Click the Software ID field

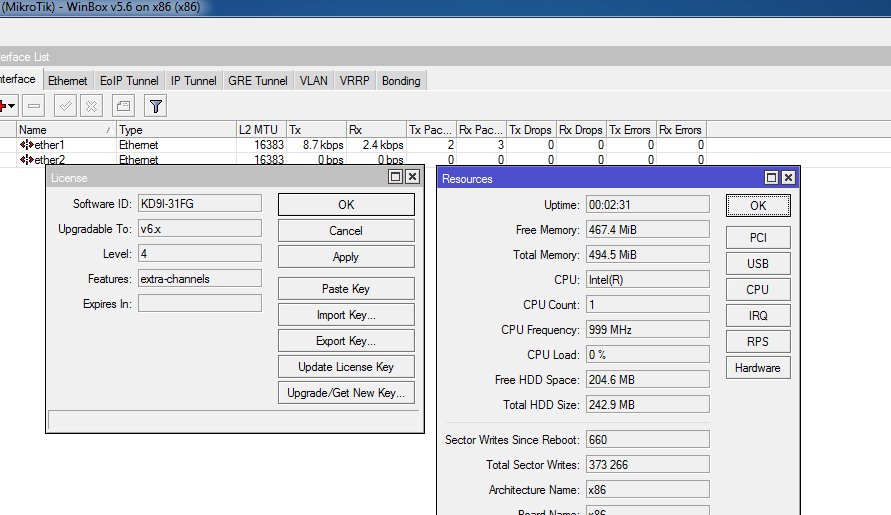point(199,204)
